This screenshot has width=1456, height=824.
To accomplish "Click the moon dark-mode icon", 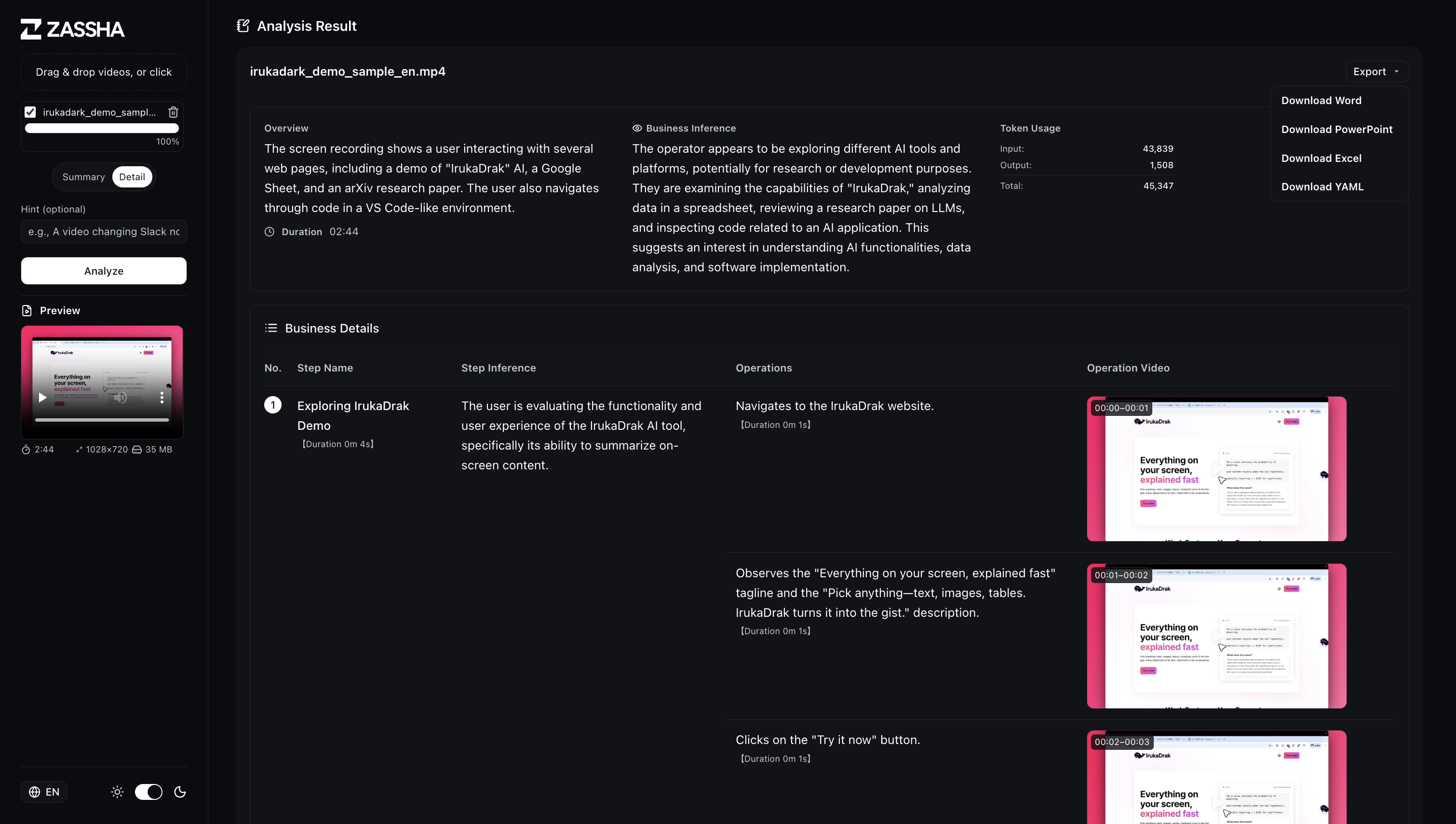I will pos(180,792).
